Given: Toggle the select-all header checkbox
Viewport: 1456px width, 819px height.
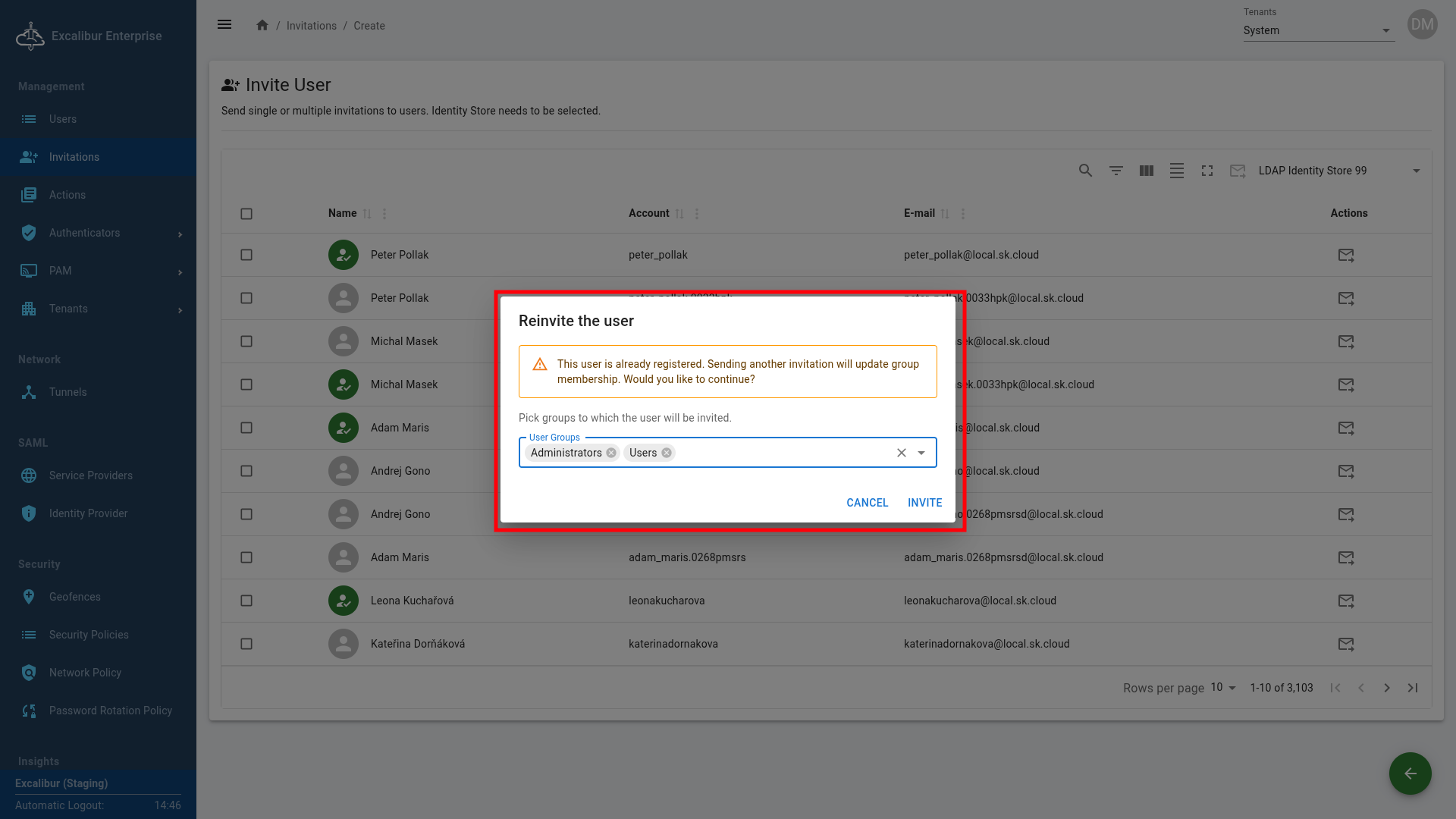Looking at the screenshot, I should click(246, 214).
